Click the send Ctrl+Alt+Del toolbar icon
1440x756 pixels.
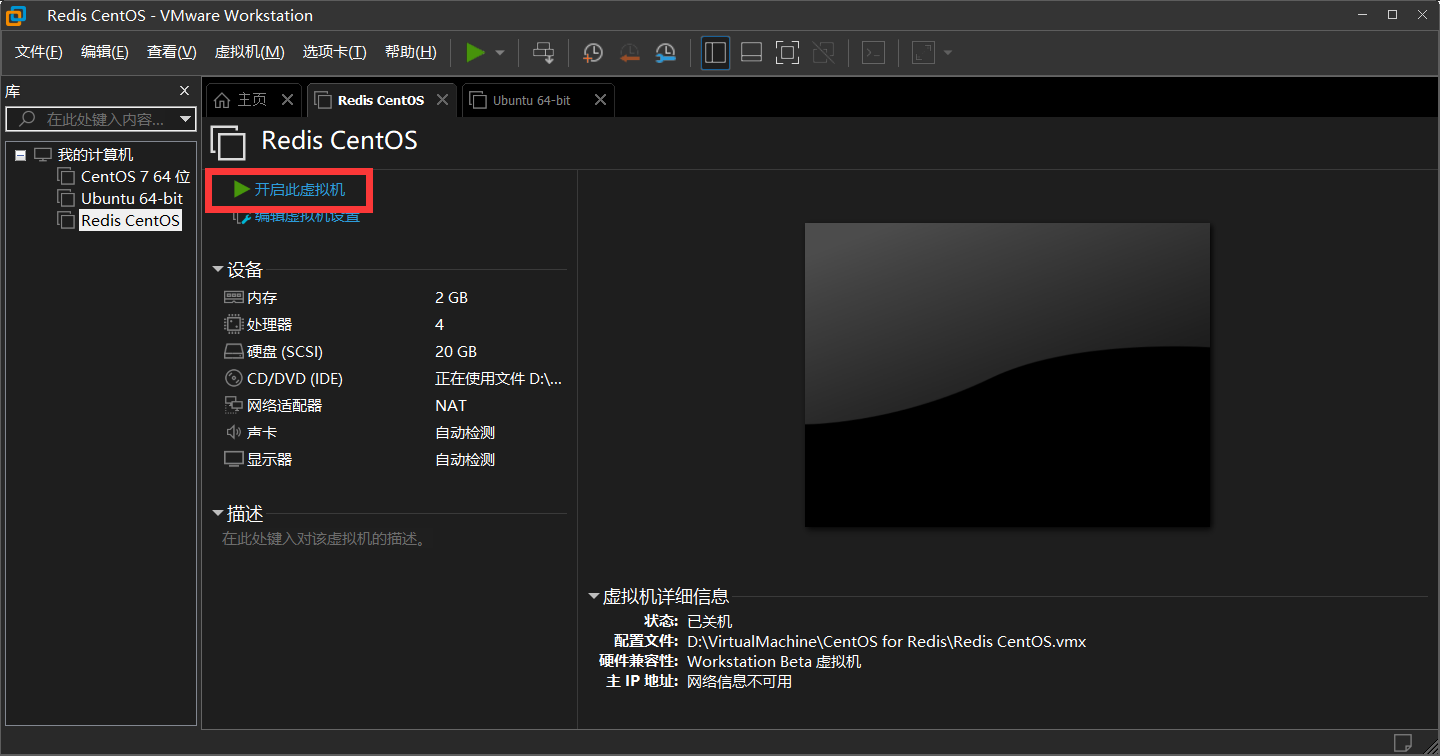point(543,52)
